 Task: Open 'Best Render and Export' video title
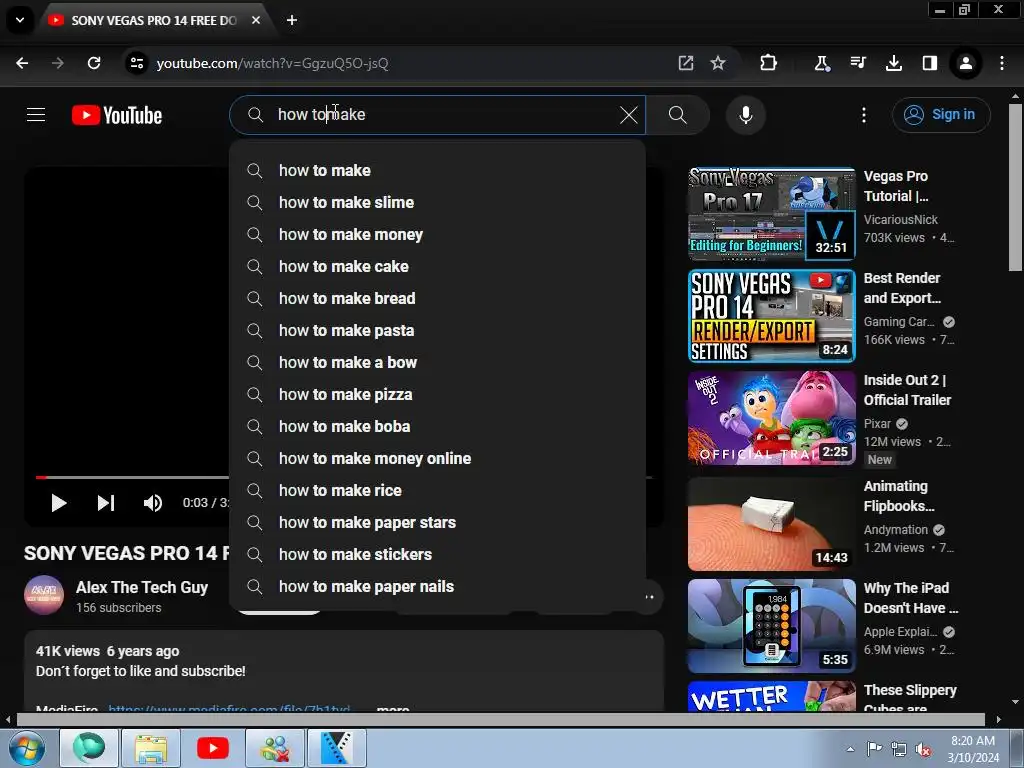[x=902, y=288]
